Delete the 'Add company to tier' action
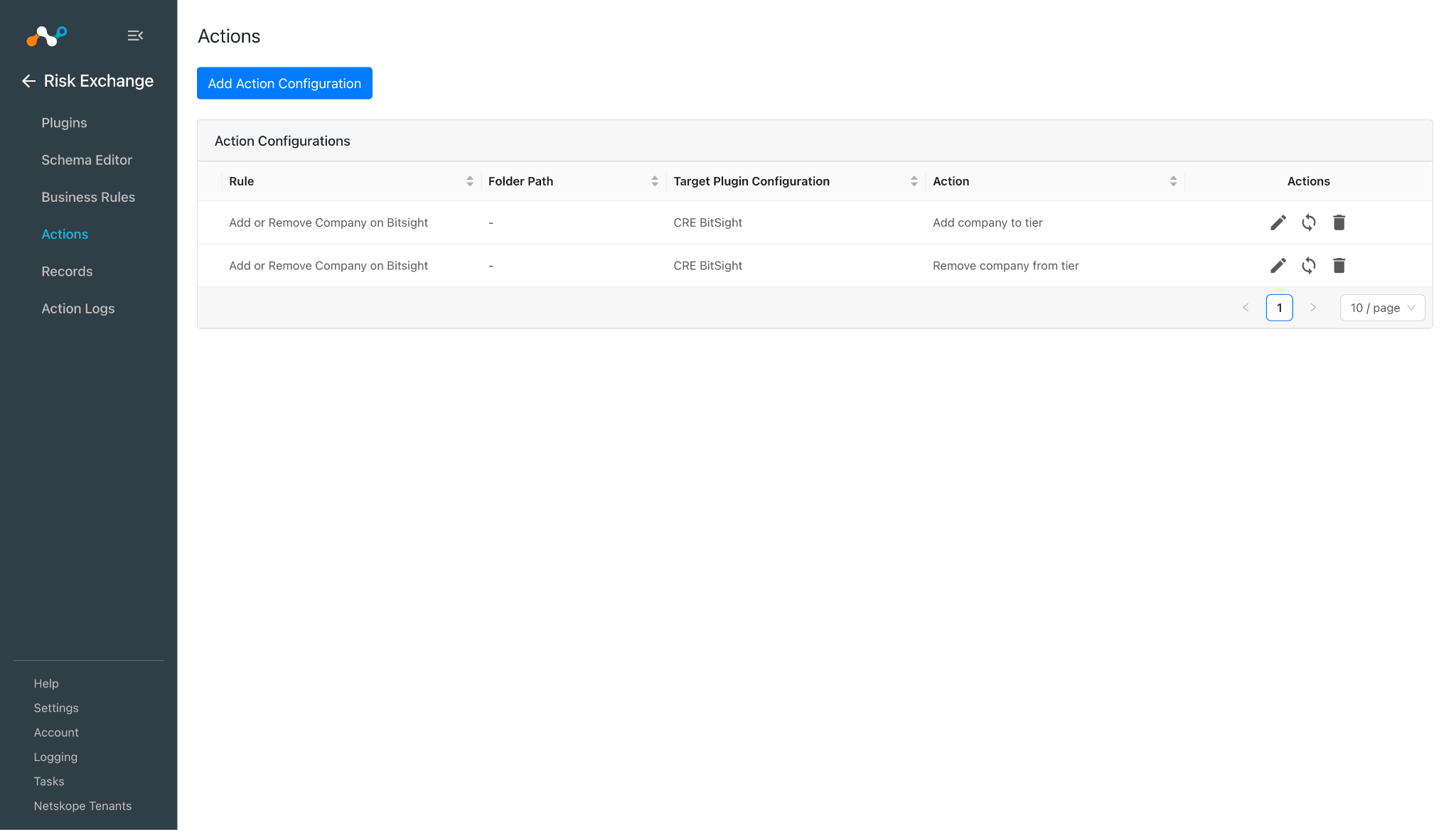Image resolution: width=1456 pixels, height=830 pixels. coord(1339,222)
